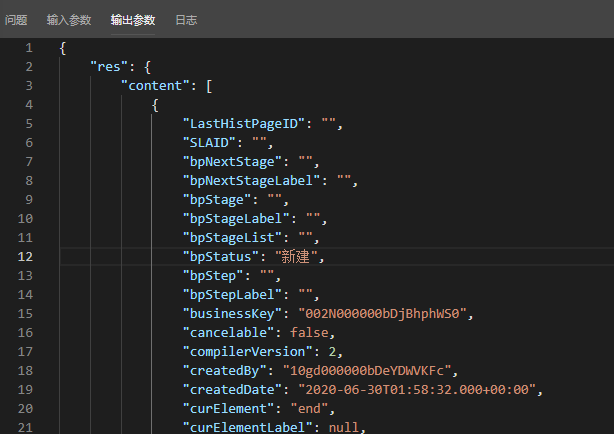This screenshot has height=434, width=614.
Task: Select the 输出参数 tab
Action: (135, 20)
